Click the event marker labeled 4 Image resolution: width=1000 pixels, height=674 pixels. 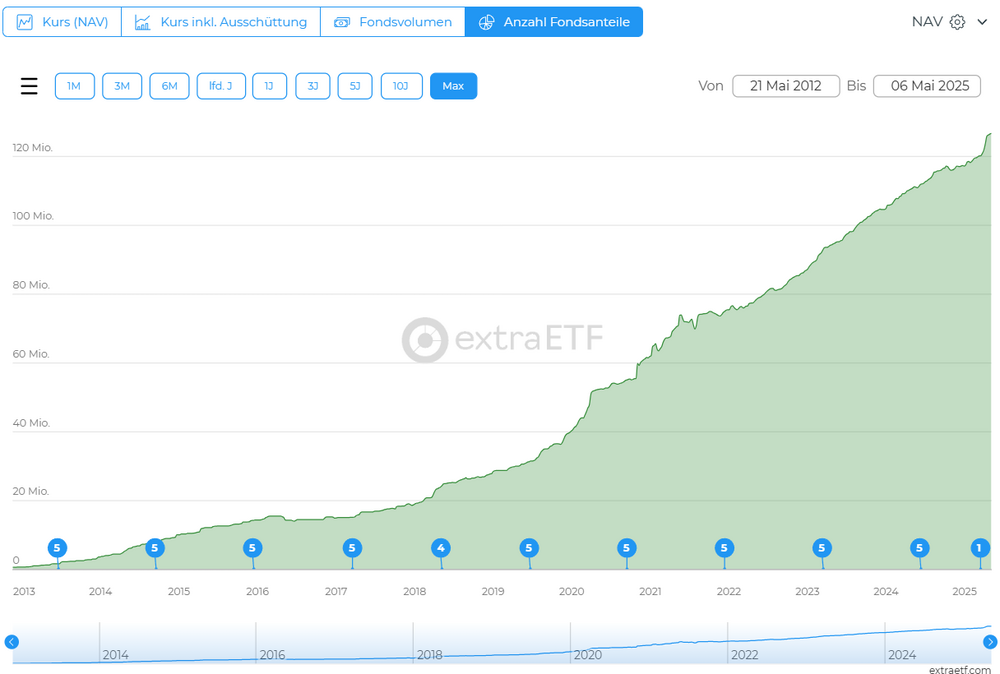[x=441, y=548]
